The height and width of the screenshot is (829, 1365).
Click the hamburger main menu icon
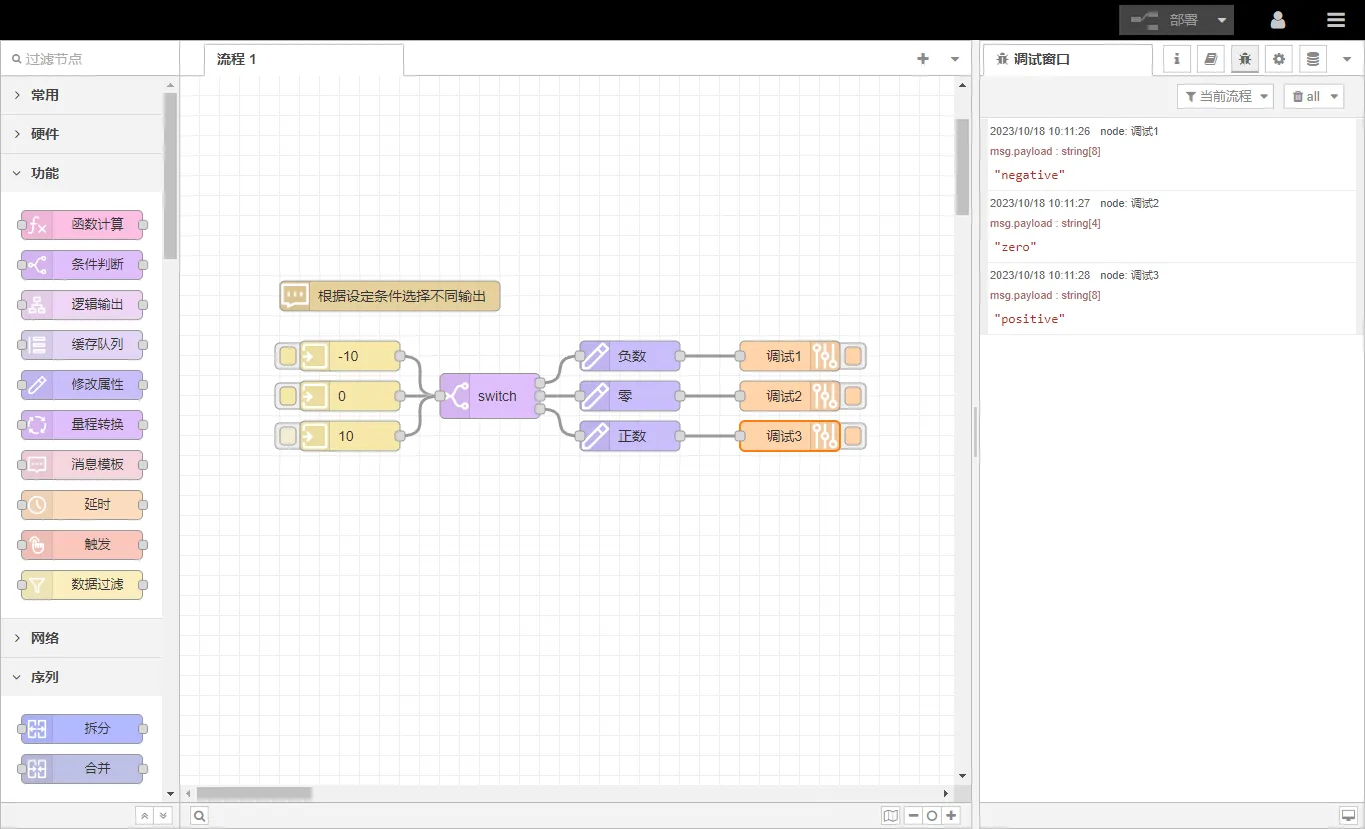click(x=1336, y=20)
